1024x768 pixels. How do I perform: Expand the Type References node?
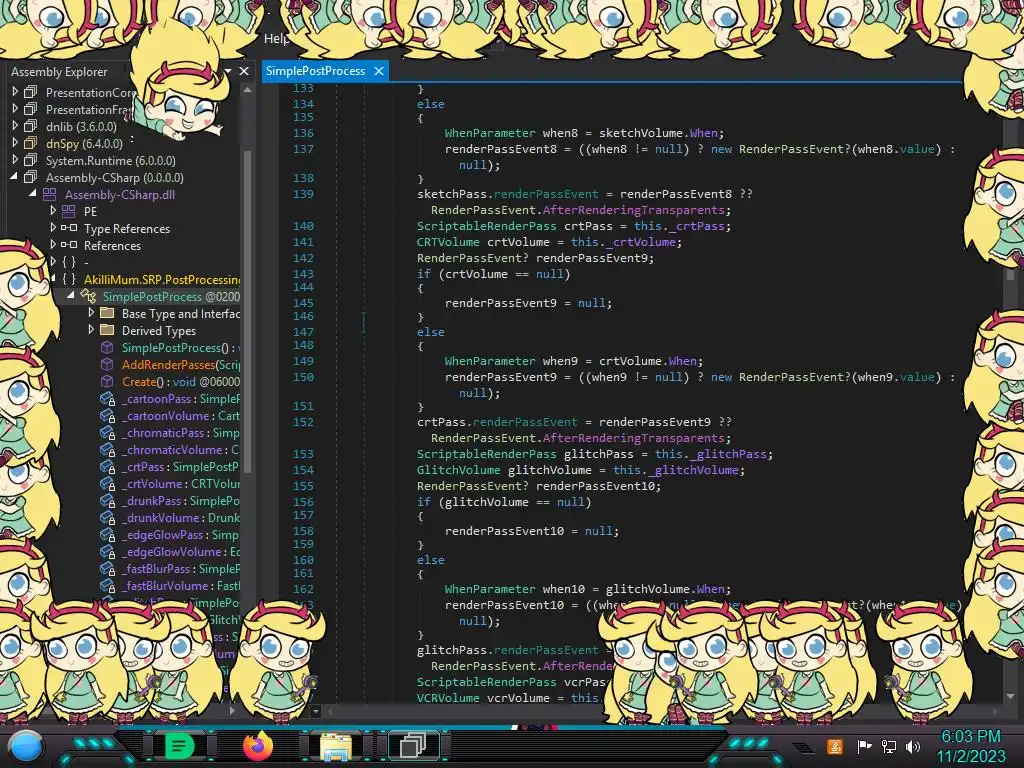[53, 228]
